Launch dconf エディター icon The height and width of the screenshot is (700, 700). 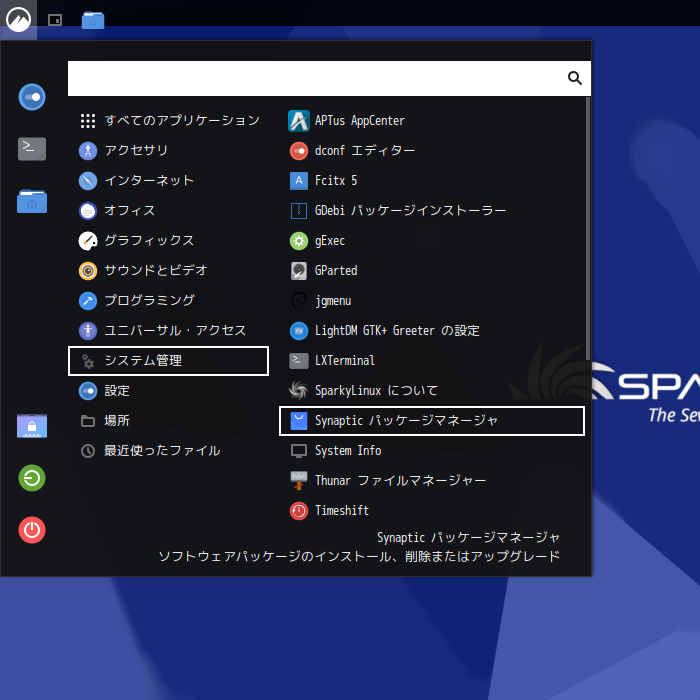[299, 151]
